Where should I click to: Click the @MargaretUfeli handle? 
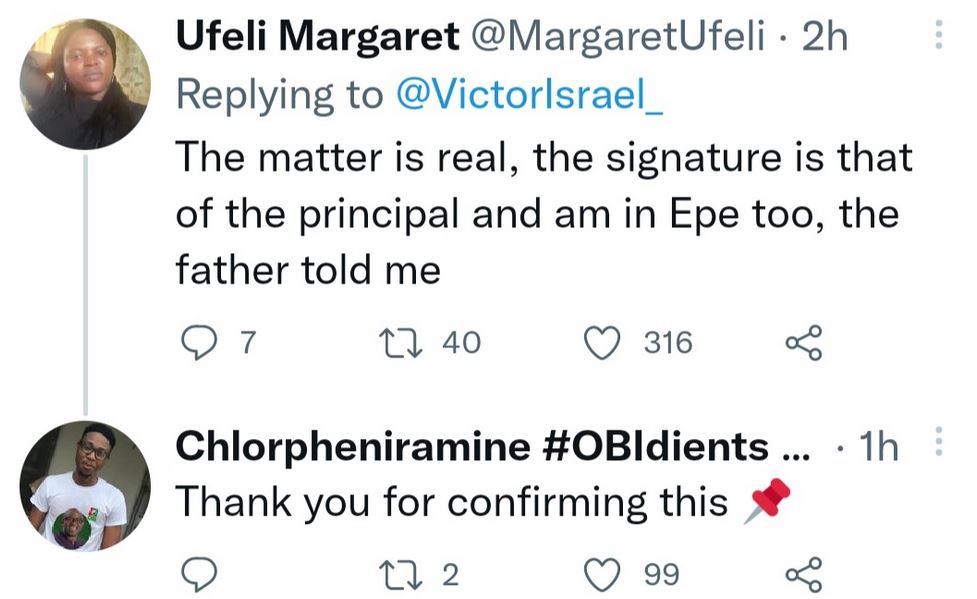(x=616, y=38)
